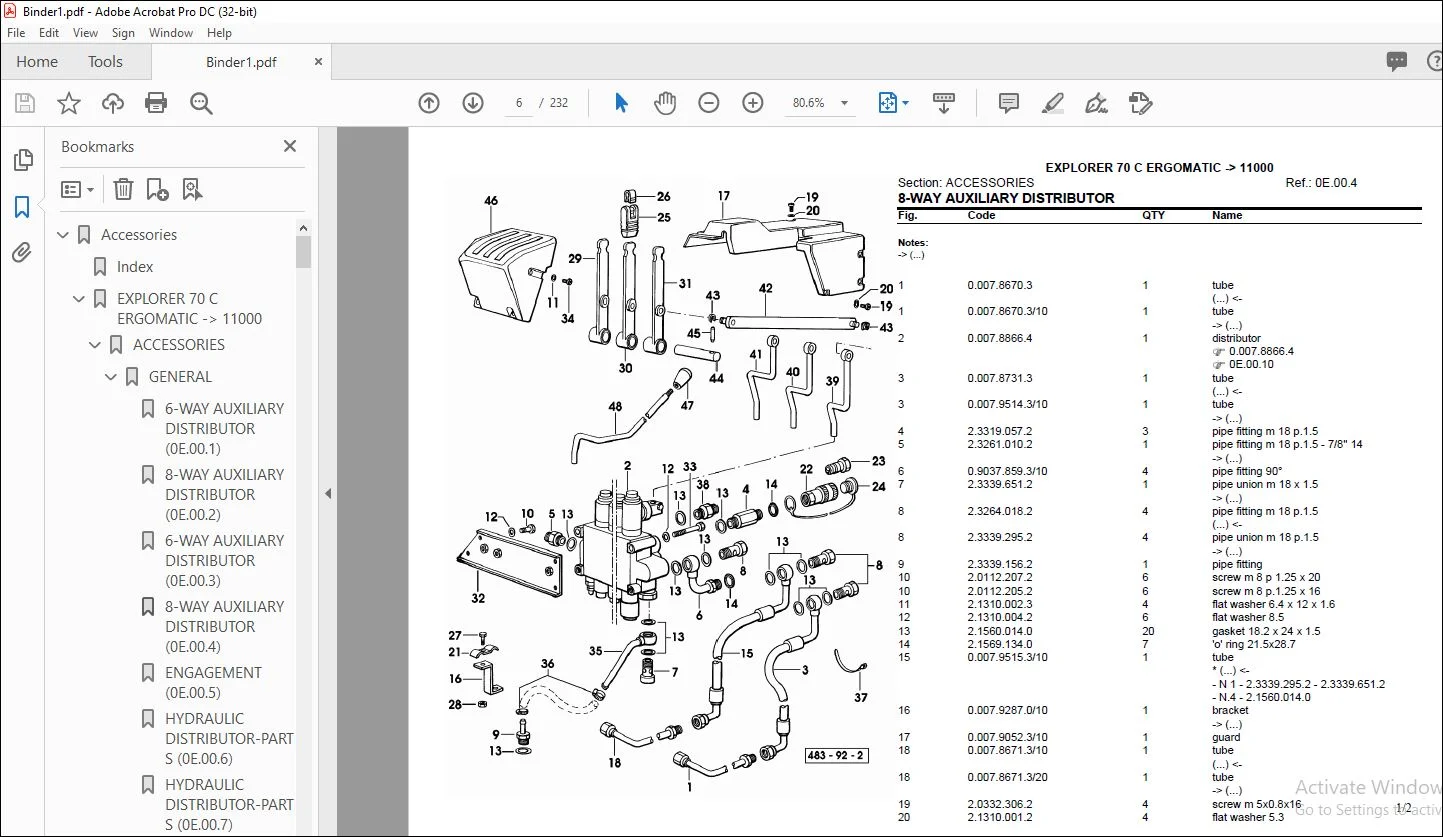
Task: Open the 8-WAY AUXILIARY DISTRIBUTOR (0E.00.2) bookmark
Action: point(224,495)
